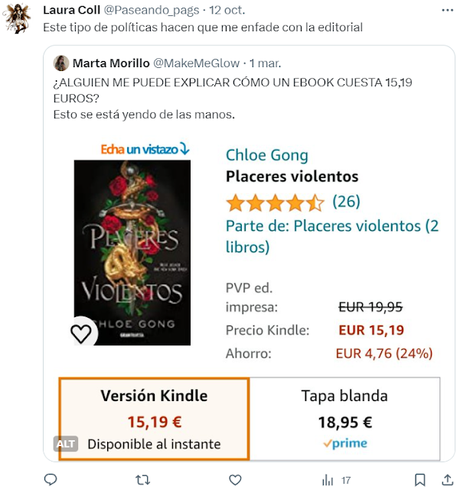Image resolution: width=460 pixels, height=489 pixels.
Task: Select the Versión Kindle format tab
Action: click(x=154, y=419)
